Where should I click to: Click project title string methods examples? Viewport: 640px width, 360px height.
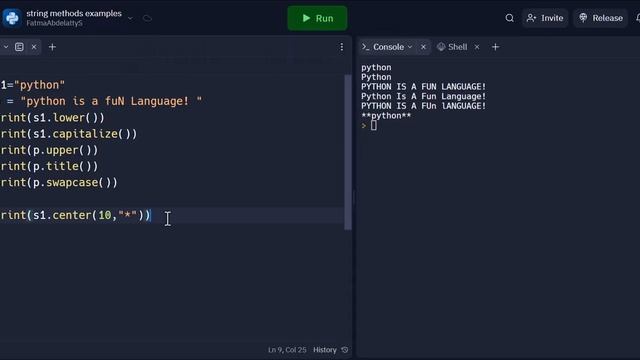(74, 13)
